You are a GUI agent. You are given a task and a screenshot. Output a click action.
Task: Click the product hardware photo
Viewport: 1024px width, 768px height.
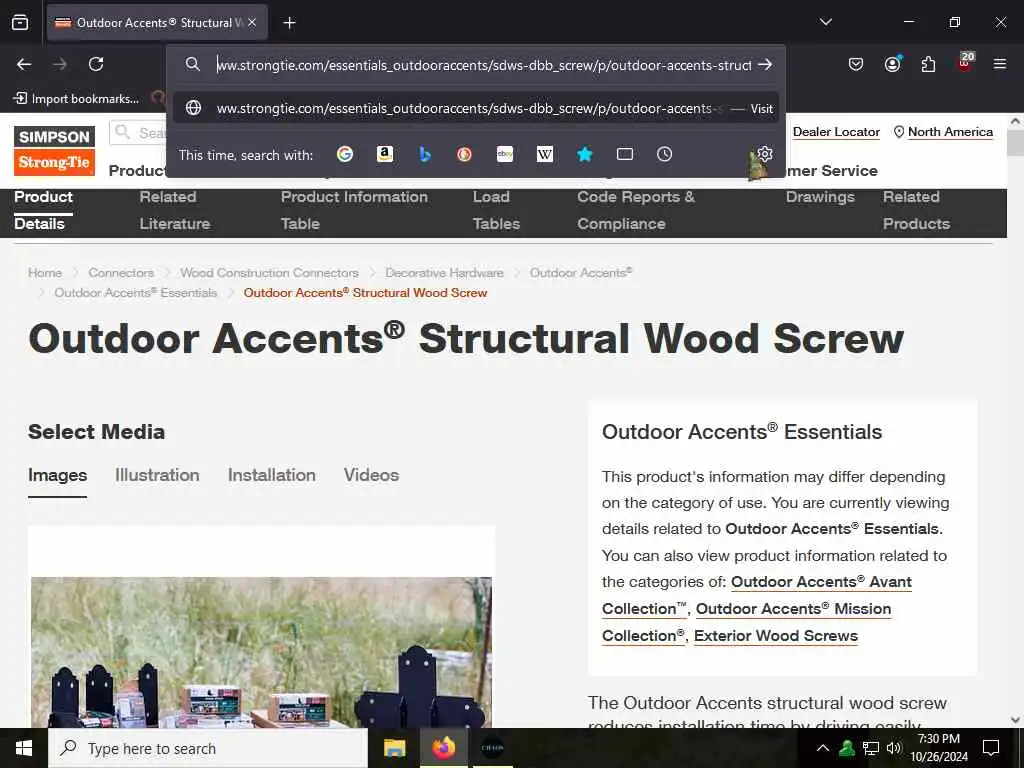tap(261, 652)
